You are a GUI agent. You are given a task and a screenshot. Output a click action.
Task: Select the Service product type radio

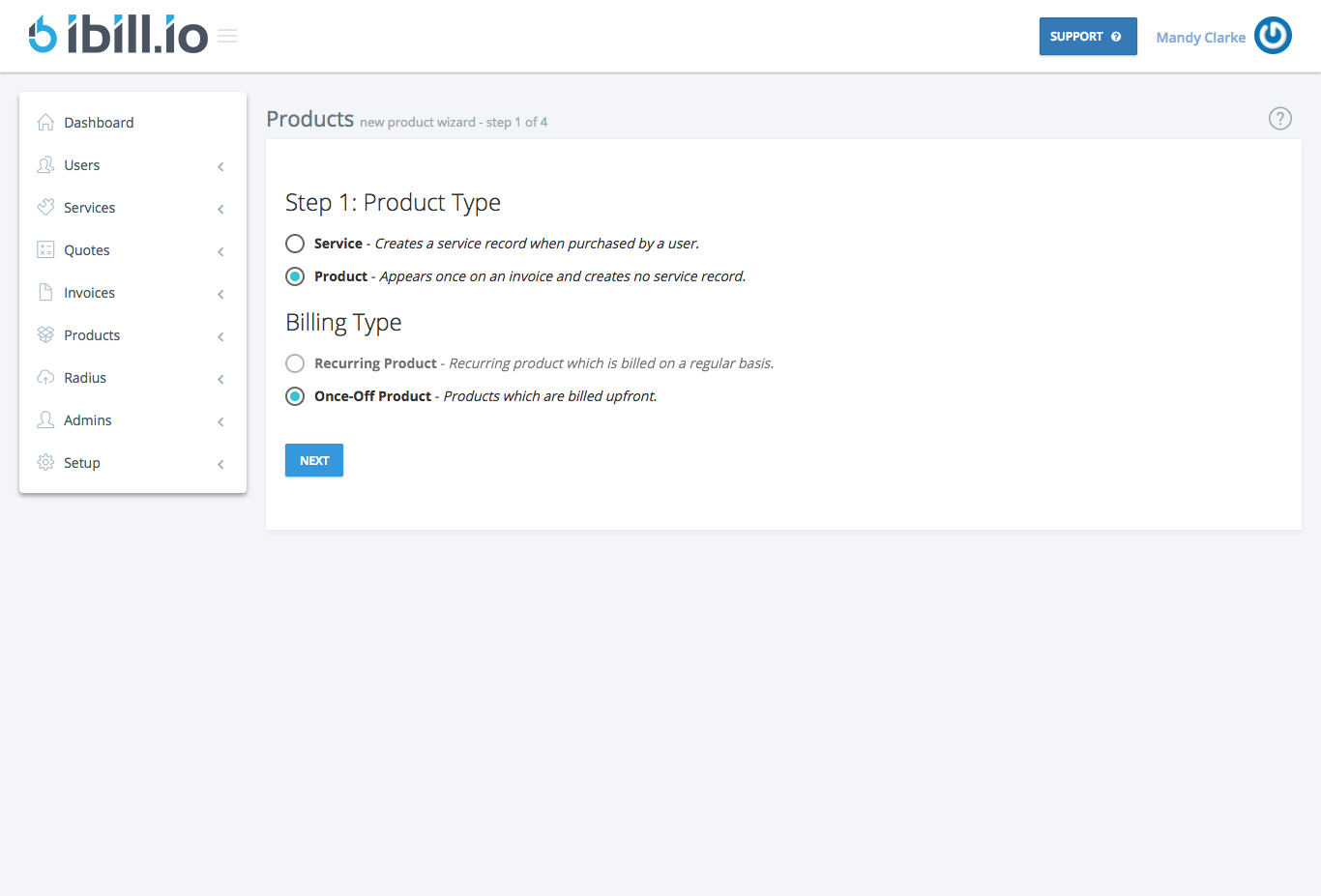294,243
